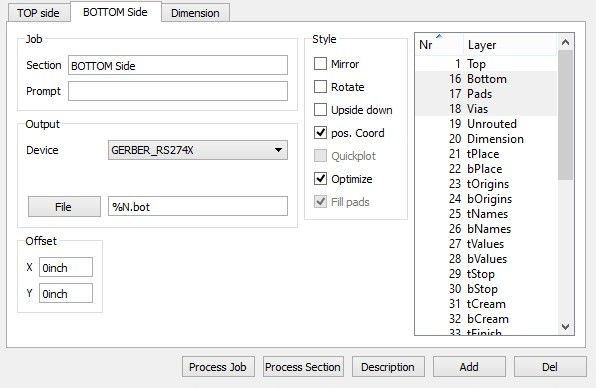Click the output file field %N.bot
This screenshot has width=596, height=388.
198,206
